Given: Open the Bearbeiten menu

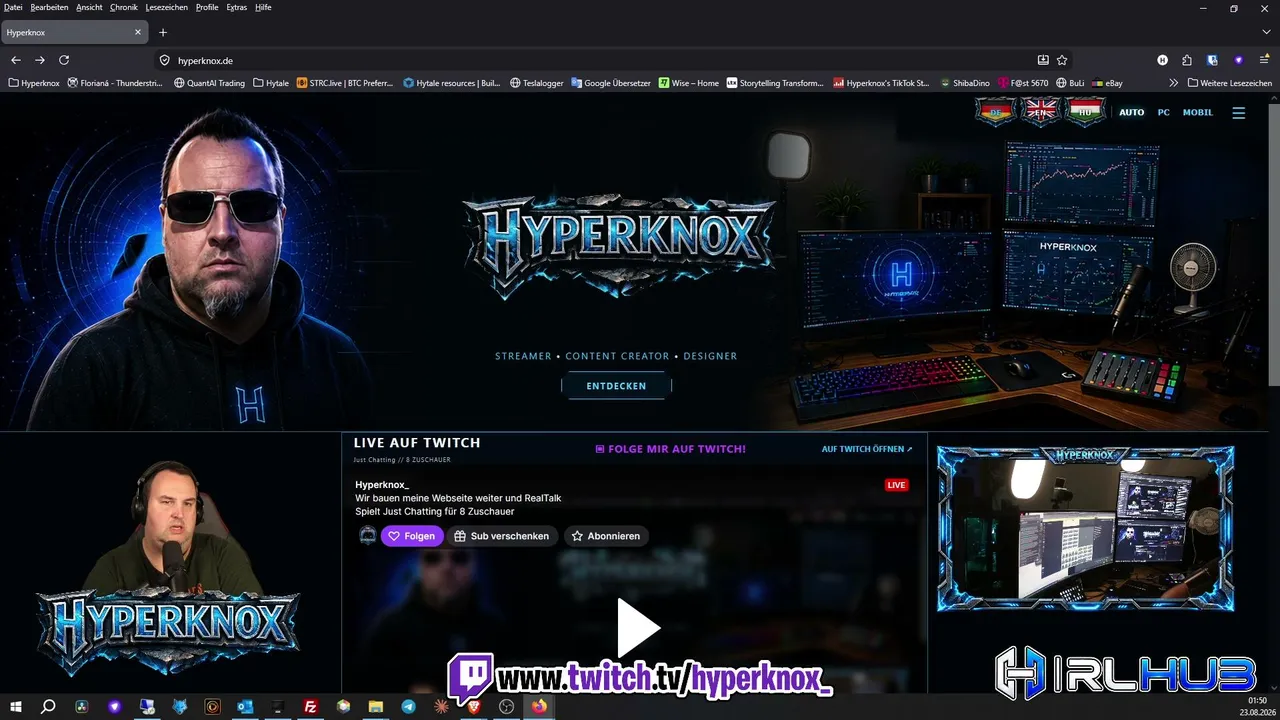Looking at the screenshot, I should [x=50, y=7].
